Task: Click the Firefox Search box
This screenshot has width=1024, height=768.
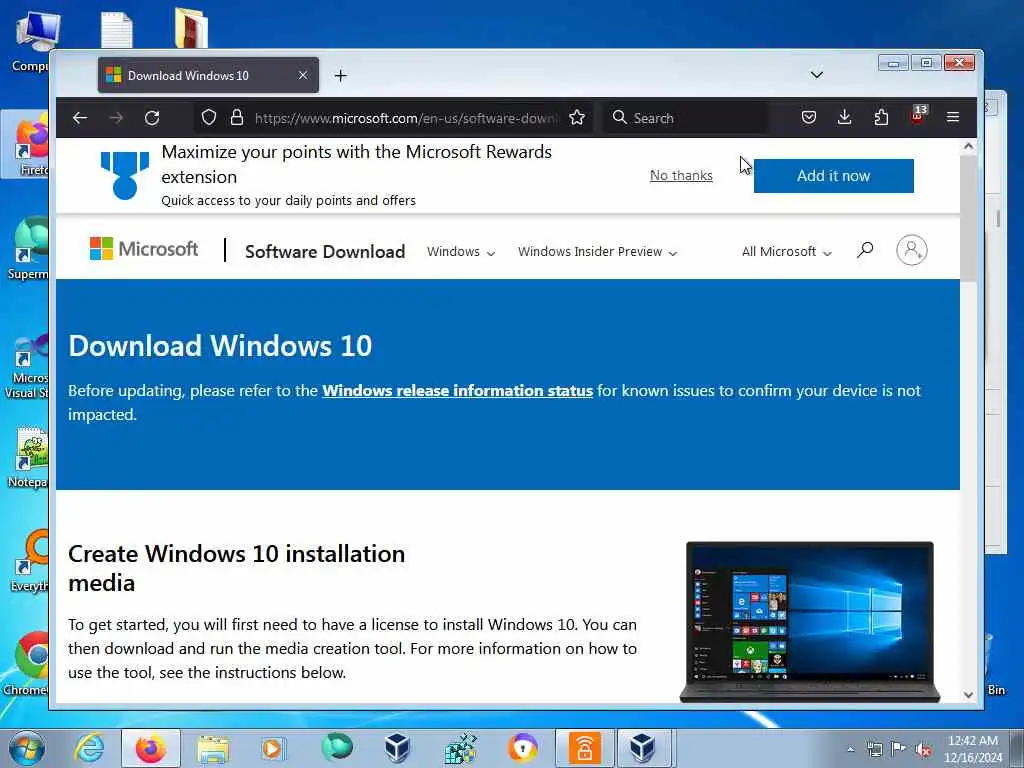Action: 684,118
